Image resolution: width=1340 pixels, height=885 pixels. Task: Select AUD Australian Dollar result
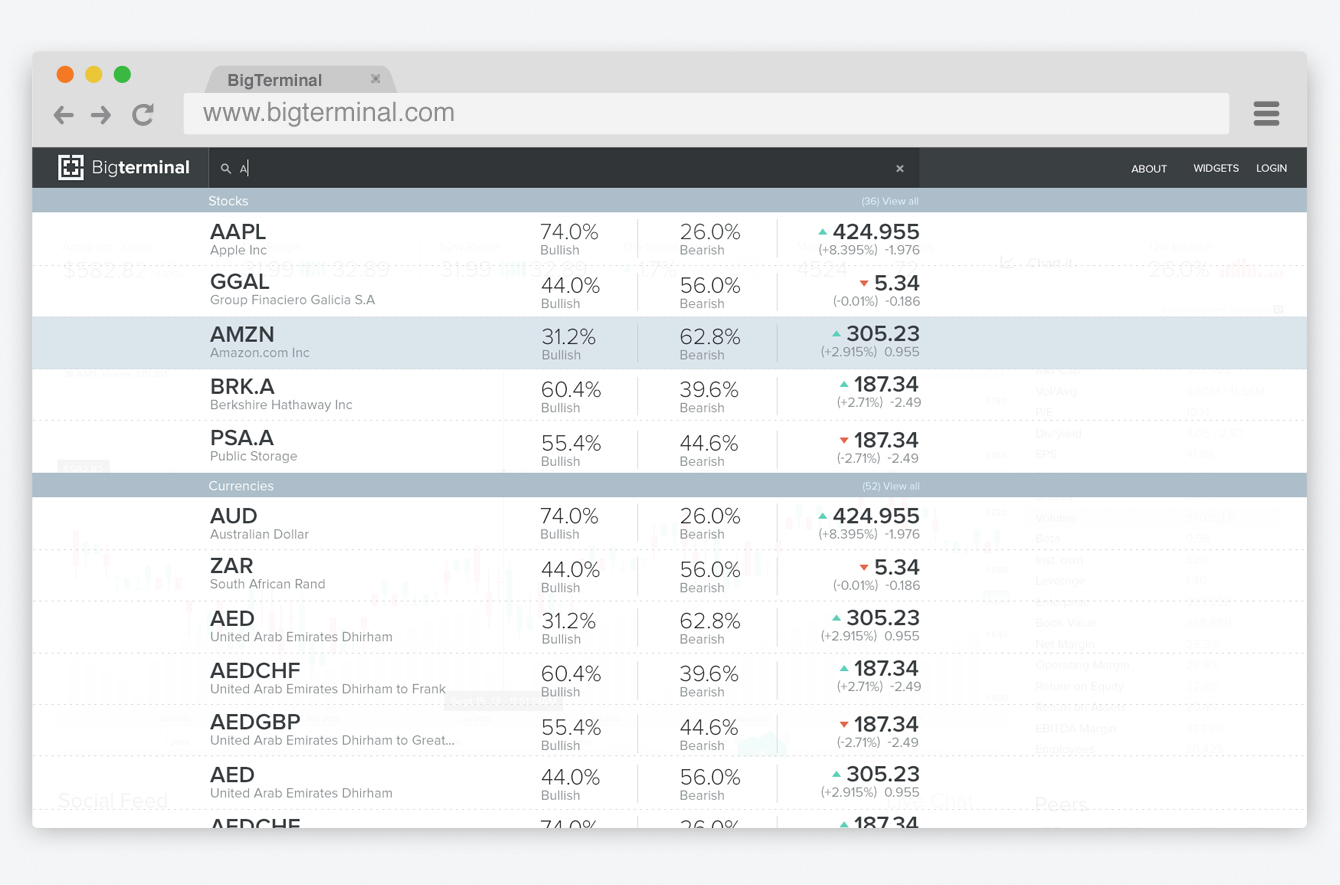[669, 523]
